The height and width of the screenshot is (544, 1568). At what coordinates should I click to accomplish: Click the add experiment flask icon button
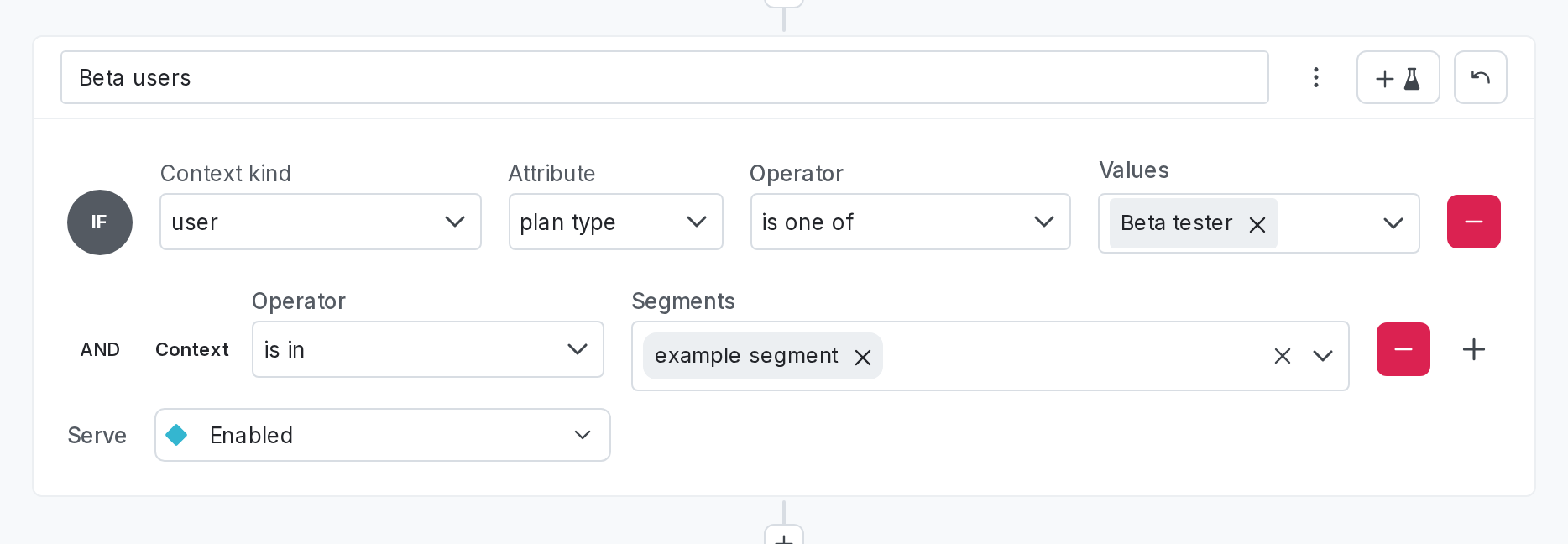point(1398,78)
